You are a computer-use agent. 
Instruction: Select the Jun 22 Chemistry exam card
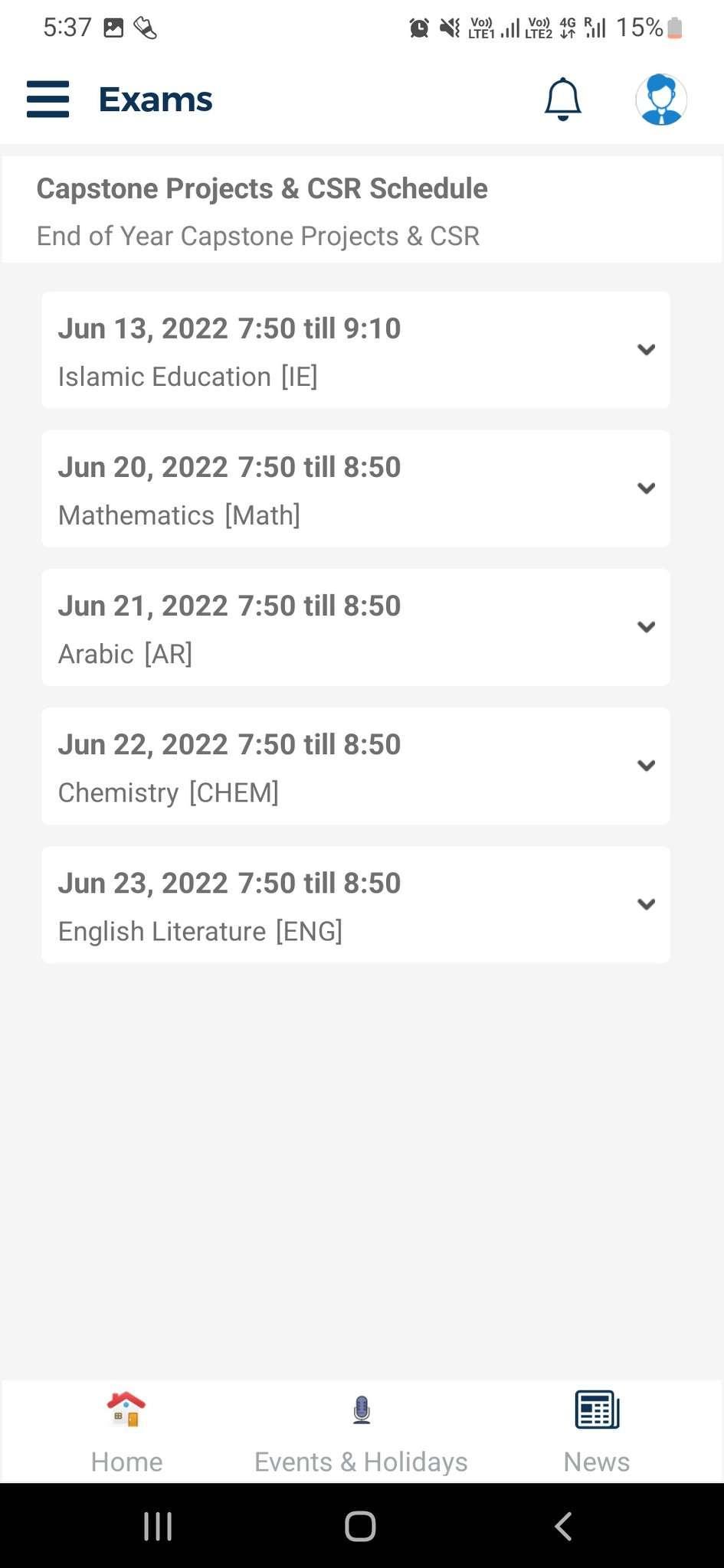coord(306,766)
